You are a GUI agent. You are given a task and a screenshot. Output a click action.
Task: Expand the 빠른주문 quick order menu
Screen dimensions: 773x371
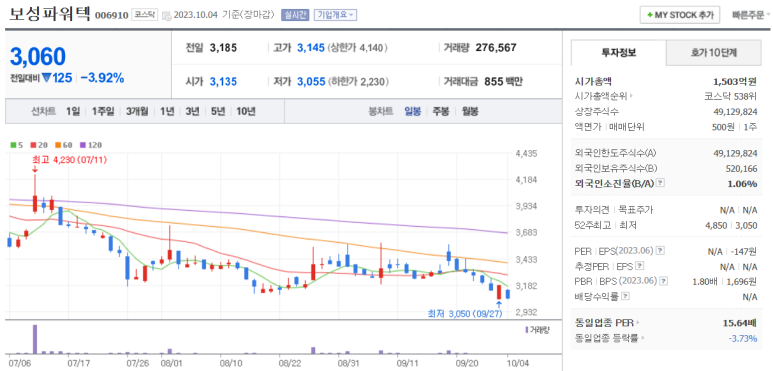click(751, 15)
